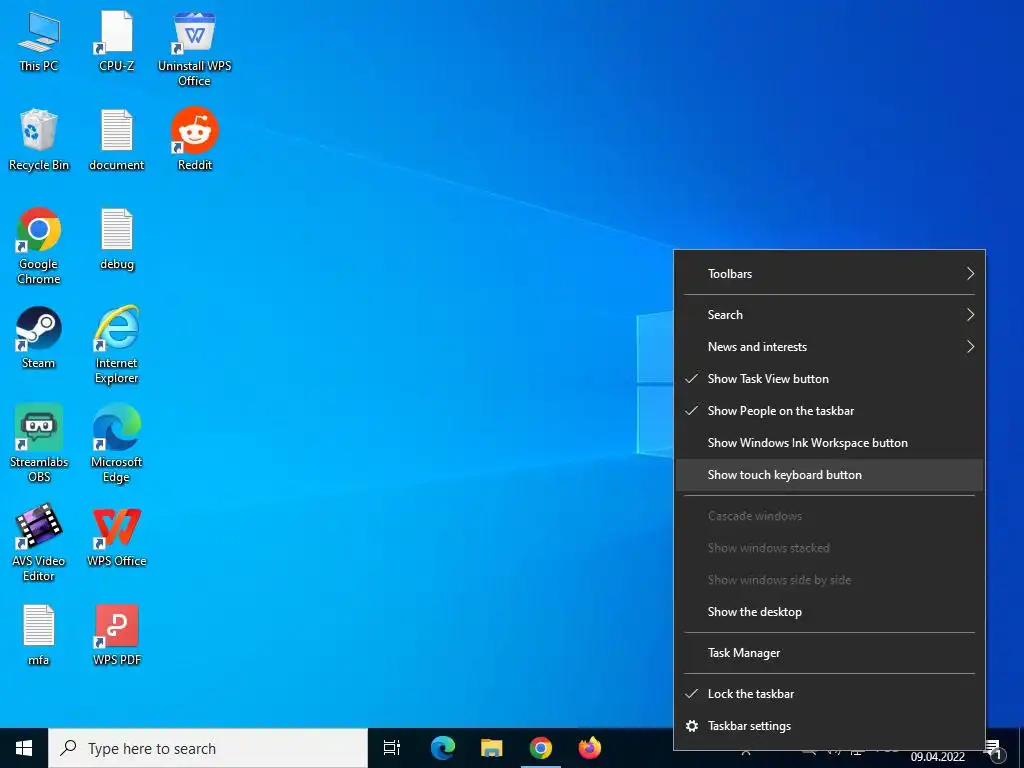1024x768 pixels.
Task: Enable Show touch keyboard button
Action: tap(829, 475)
